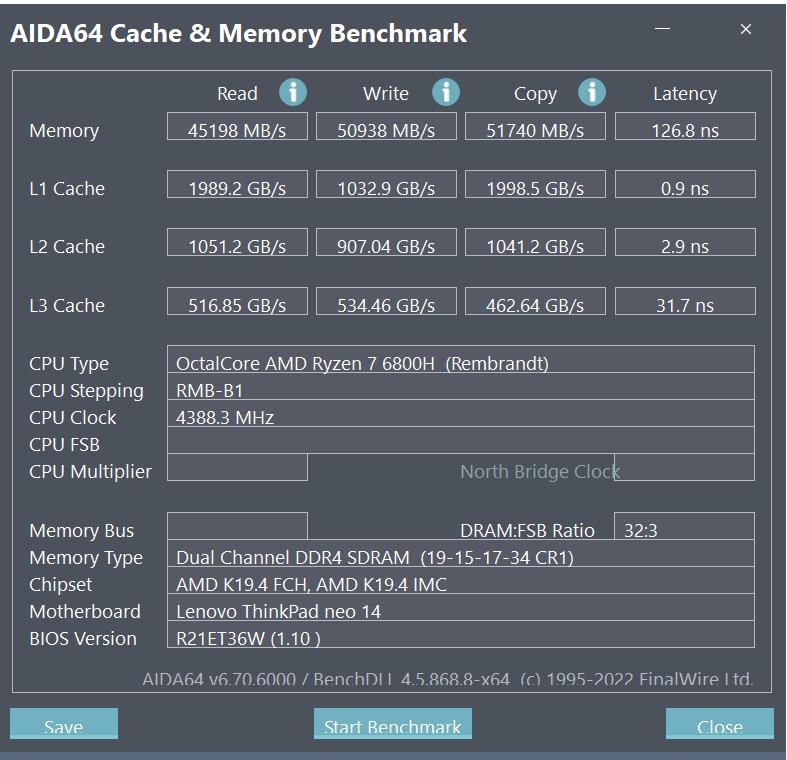
Task: Select Memory latency 126.8 ns
Action: 685,126
